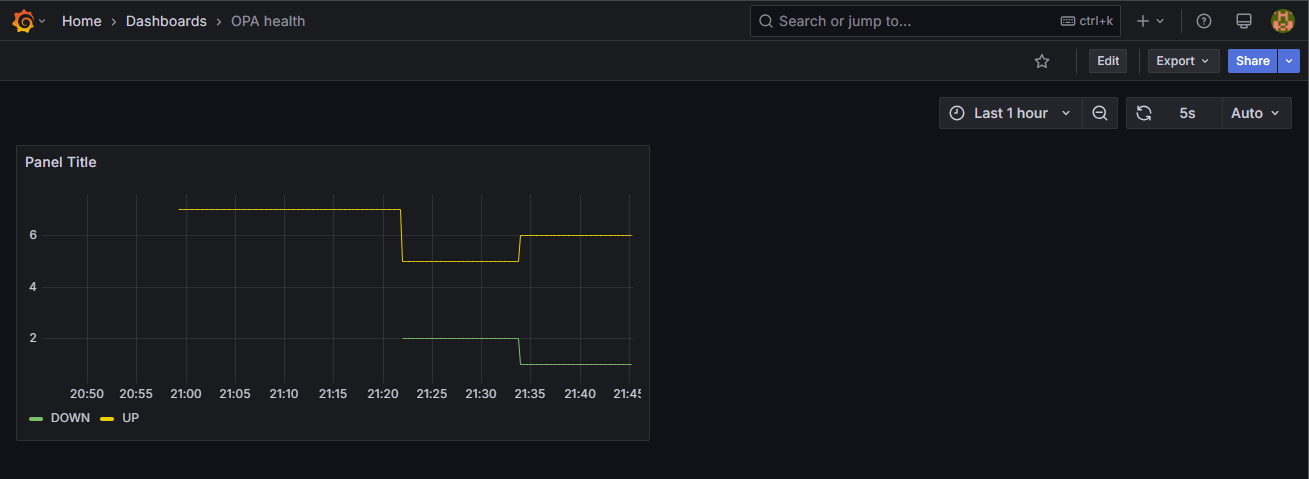The height and width of the screenshot is (479, 1309).
Task: Click the yellow UP legend color swatch
Action: pos(107,418)
